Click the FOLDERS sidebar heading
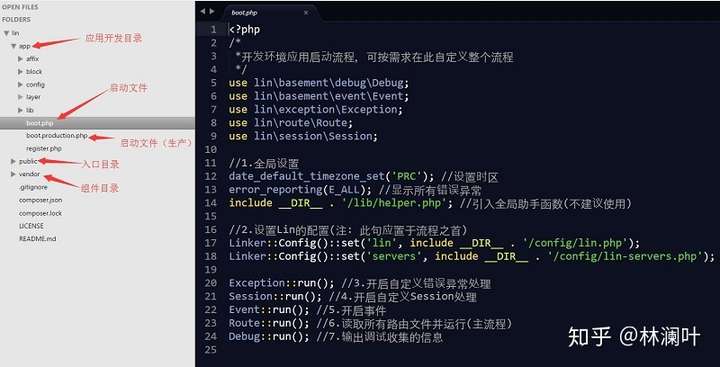This screenshot has width=720, height=367. pyautogui.click(x=16, y=20)
